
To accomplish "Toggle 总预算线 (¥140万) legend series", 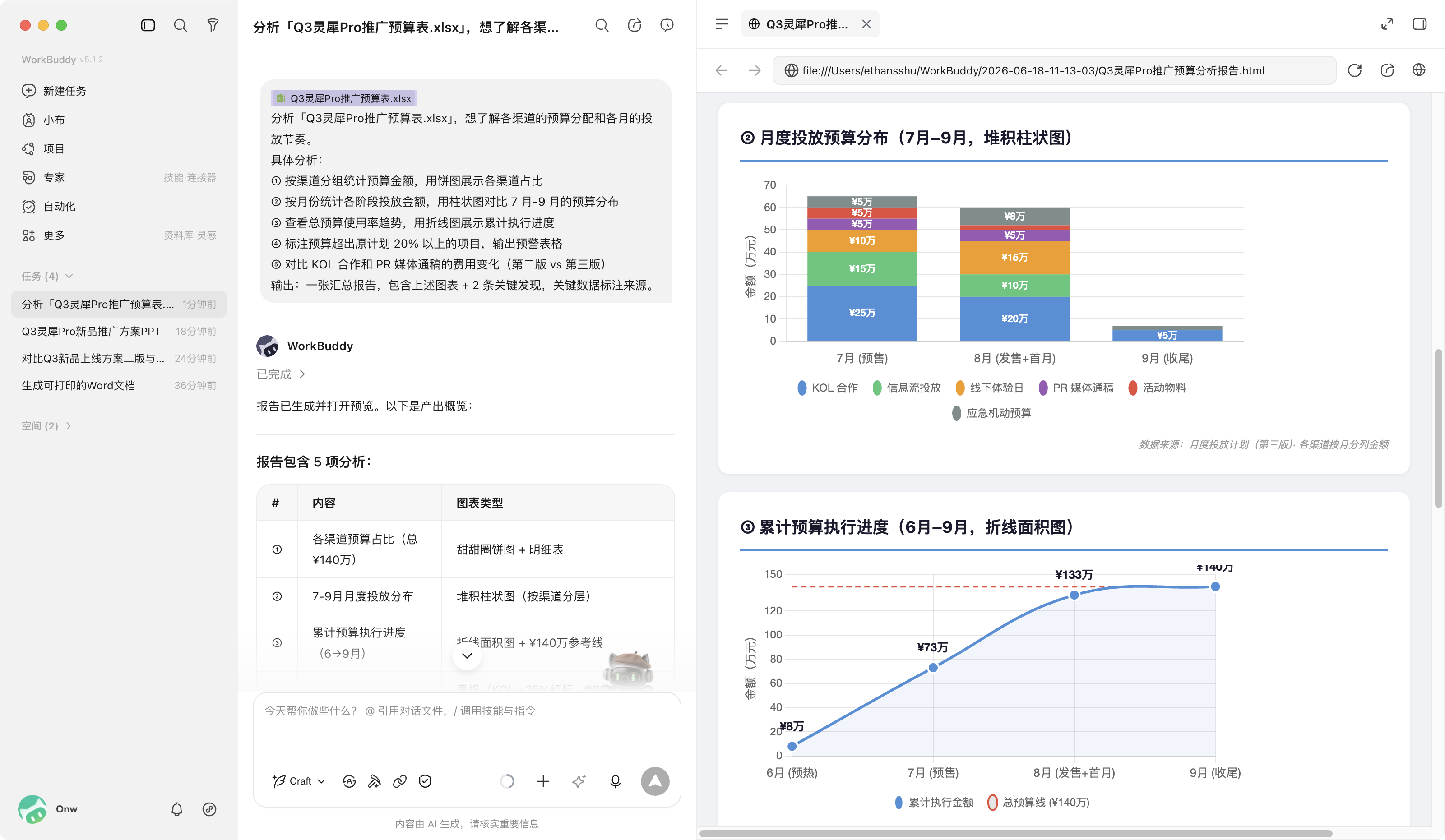I will click(x=1038, y=802).
